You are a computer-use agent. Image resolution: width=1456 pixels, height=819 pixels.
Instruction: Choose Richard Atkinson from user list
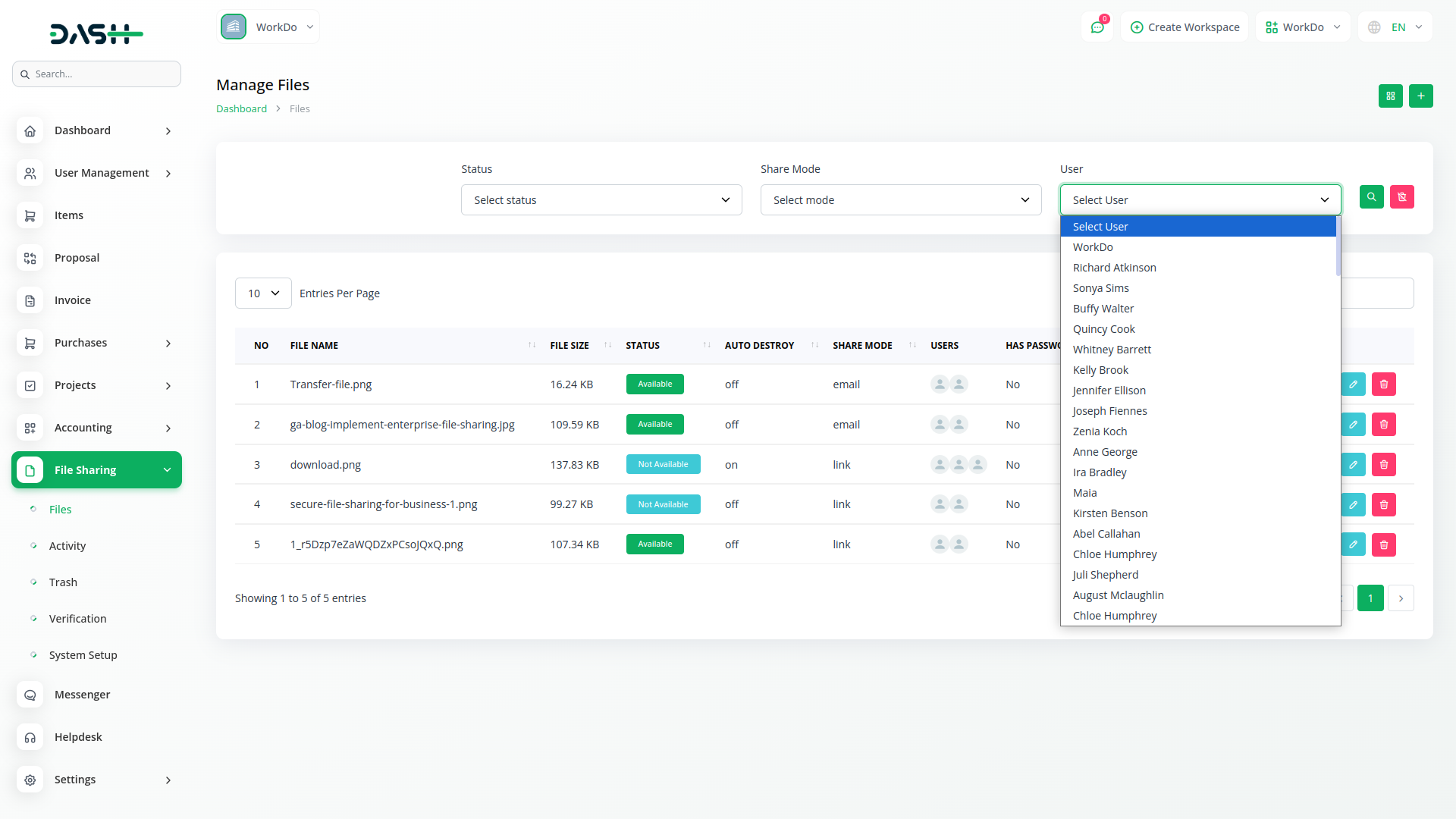coord(1114,268)
